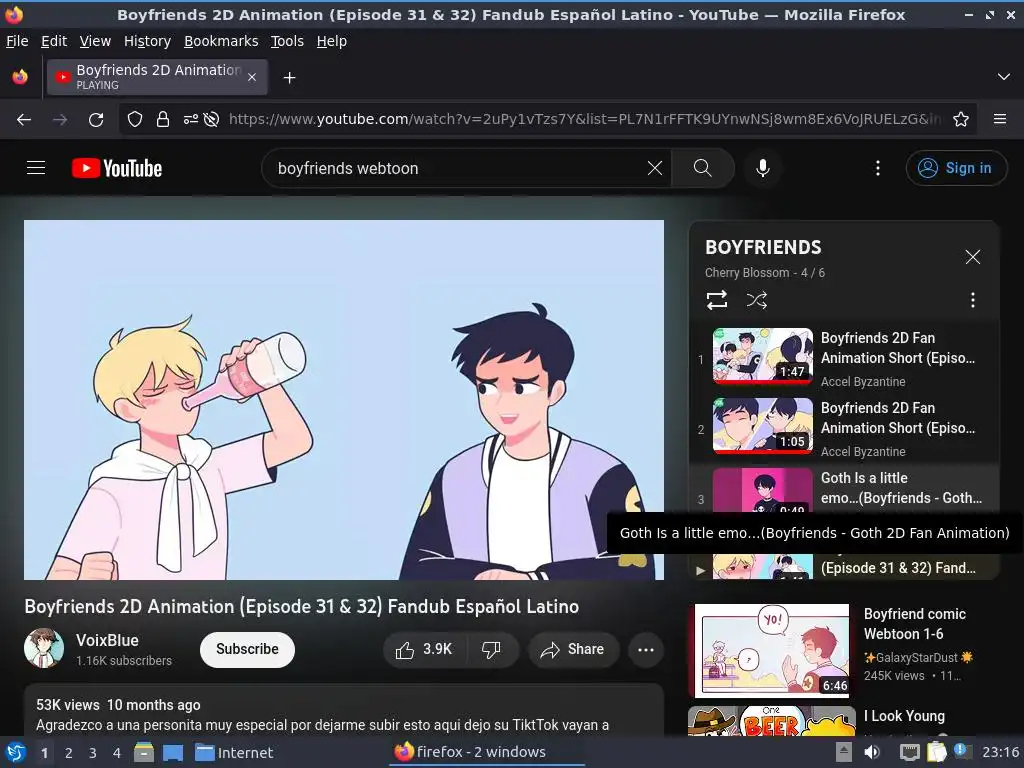Screen dimensions: 1024x768
Task: Open YouTube settings three-dot menu
Action: click(878, 168)
